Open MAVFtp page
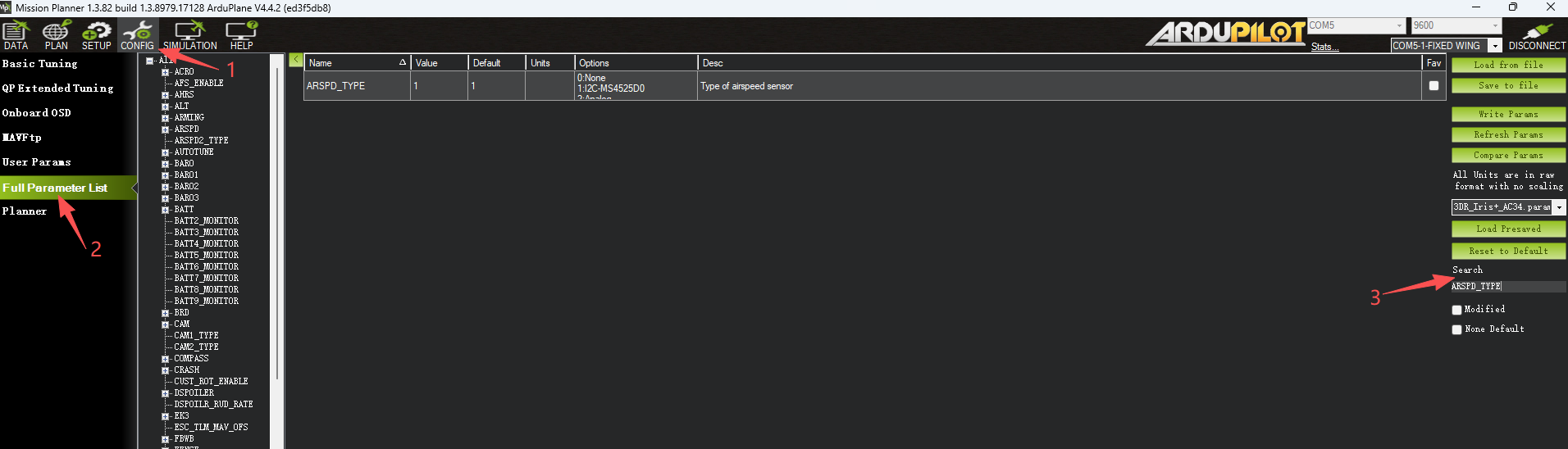Image resolution: width=1568 pixels, height=449 pixels. [22, 138]
